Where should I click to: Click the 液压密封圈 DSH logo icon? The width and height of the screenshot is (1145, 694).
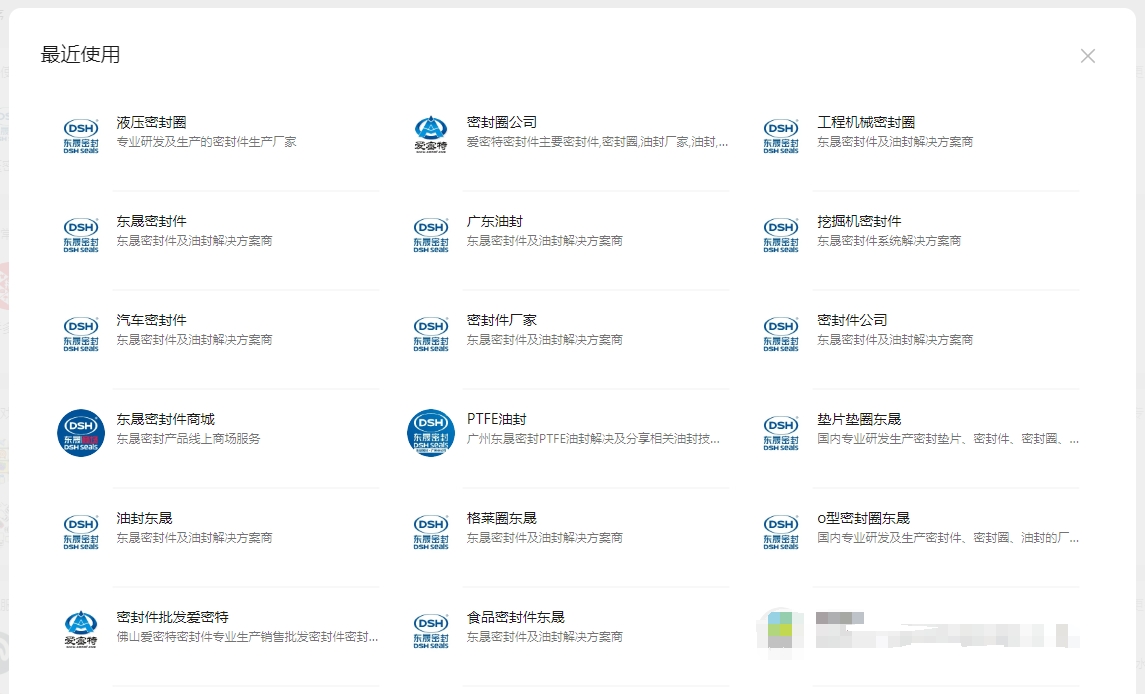81,133
